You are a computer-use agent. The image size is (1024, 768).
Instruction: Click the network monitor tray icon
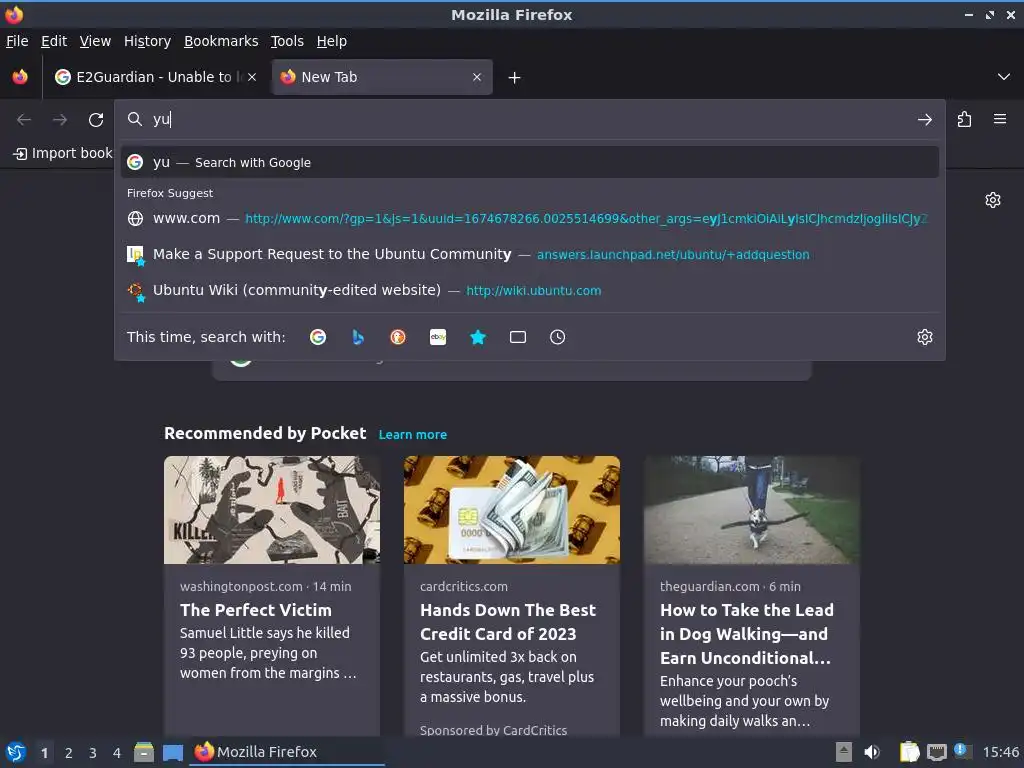[936, 753]
